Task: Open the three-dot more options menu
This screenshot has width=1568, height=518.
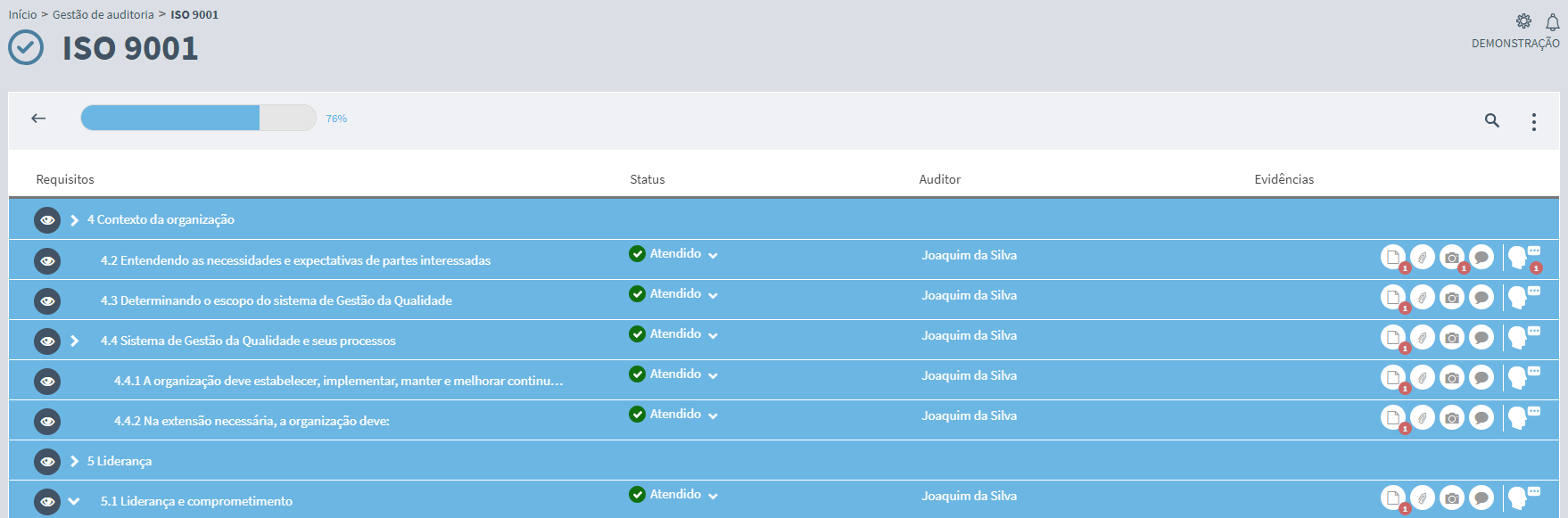Action: pos(1534,121)
